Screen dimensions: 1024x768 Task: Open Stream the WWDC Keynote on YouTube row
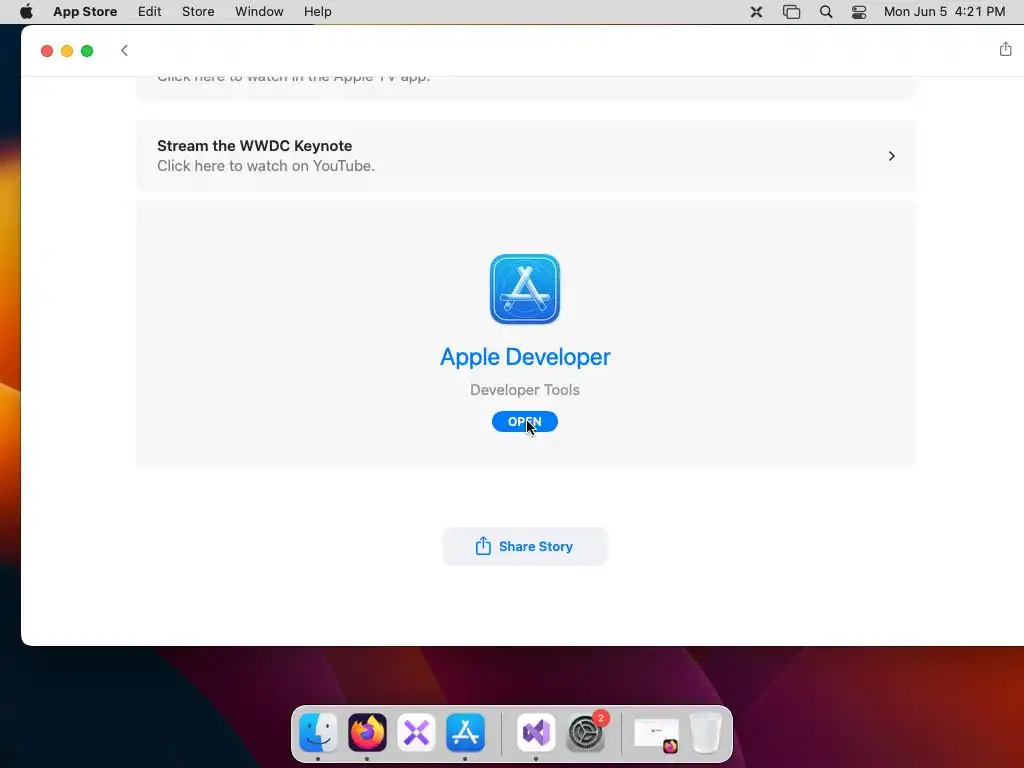click(x=526, y=155)
